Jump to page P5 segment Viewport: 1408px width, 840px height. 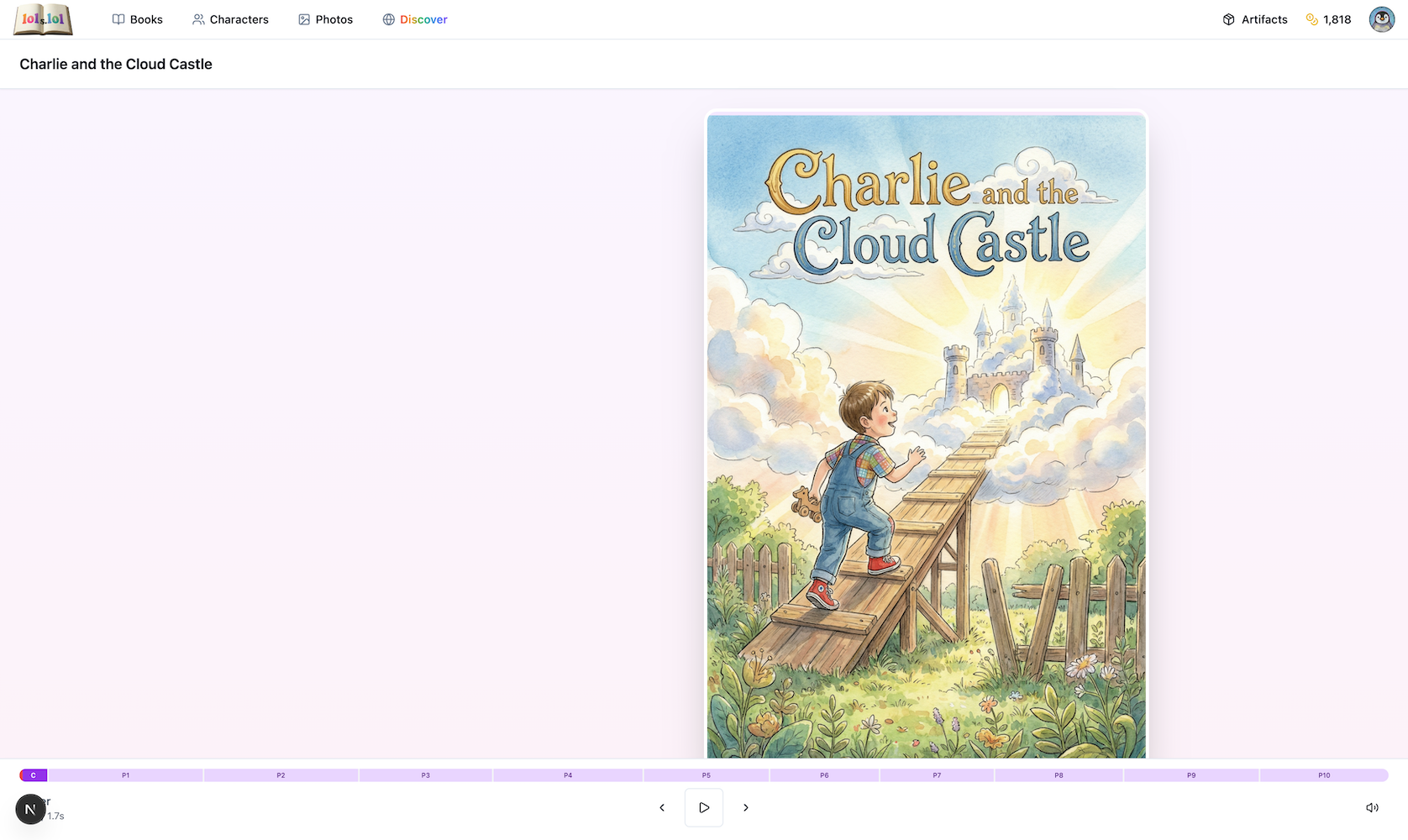[707, 775]
